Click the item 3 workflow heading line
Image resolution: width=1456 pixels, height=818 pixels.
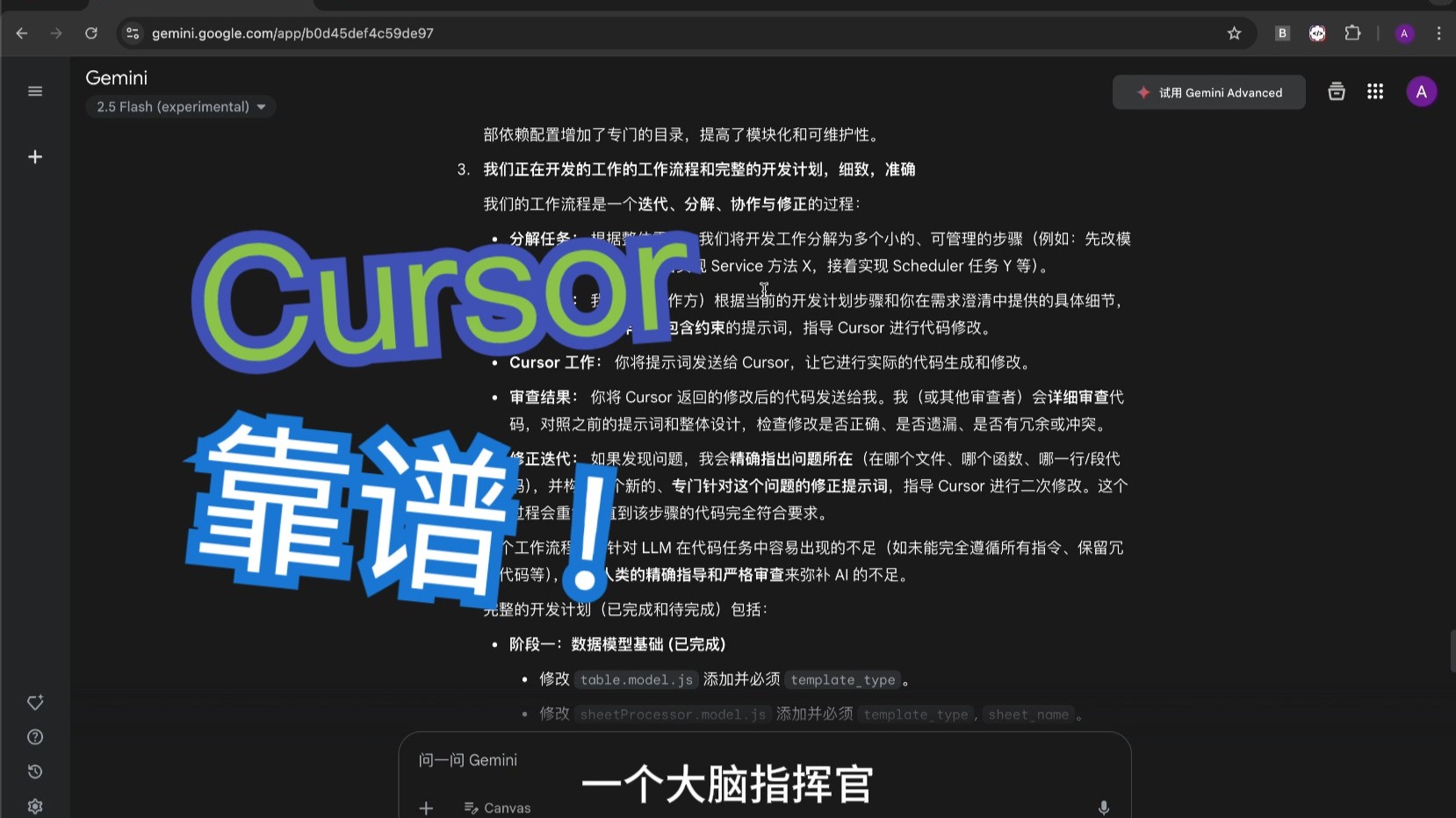click(x=699, y=169)
